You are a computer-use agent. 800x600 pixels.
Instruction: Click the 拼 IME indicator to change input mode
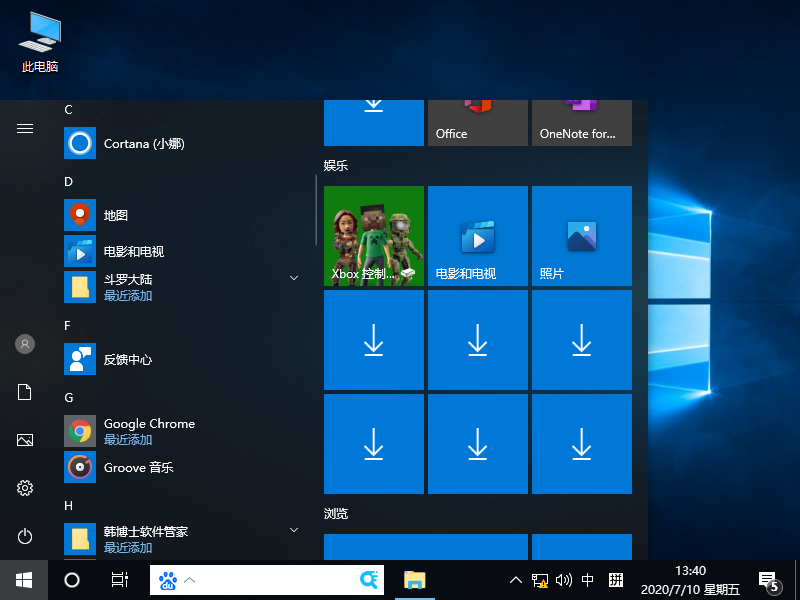(614, 580)
